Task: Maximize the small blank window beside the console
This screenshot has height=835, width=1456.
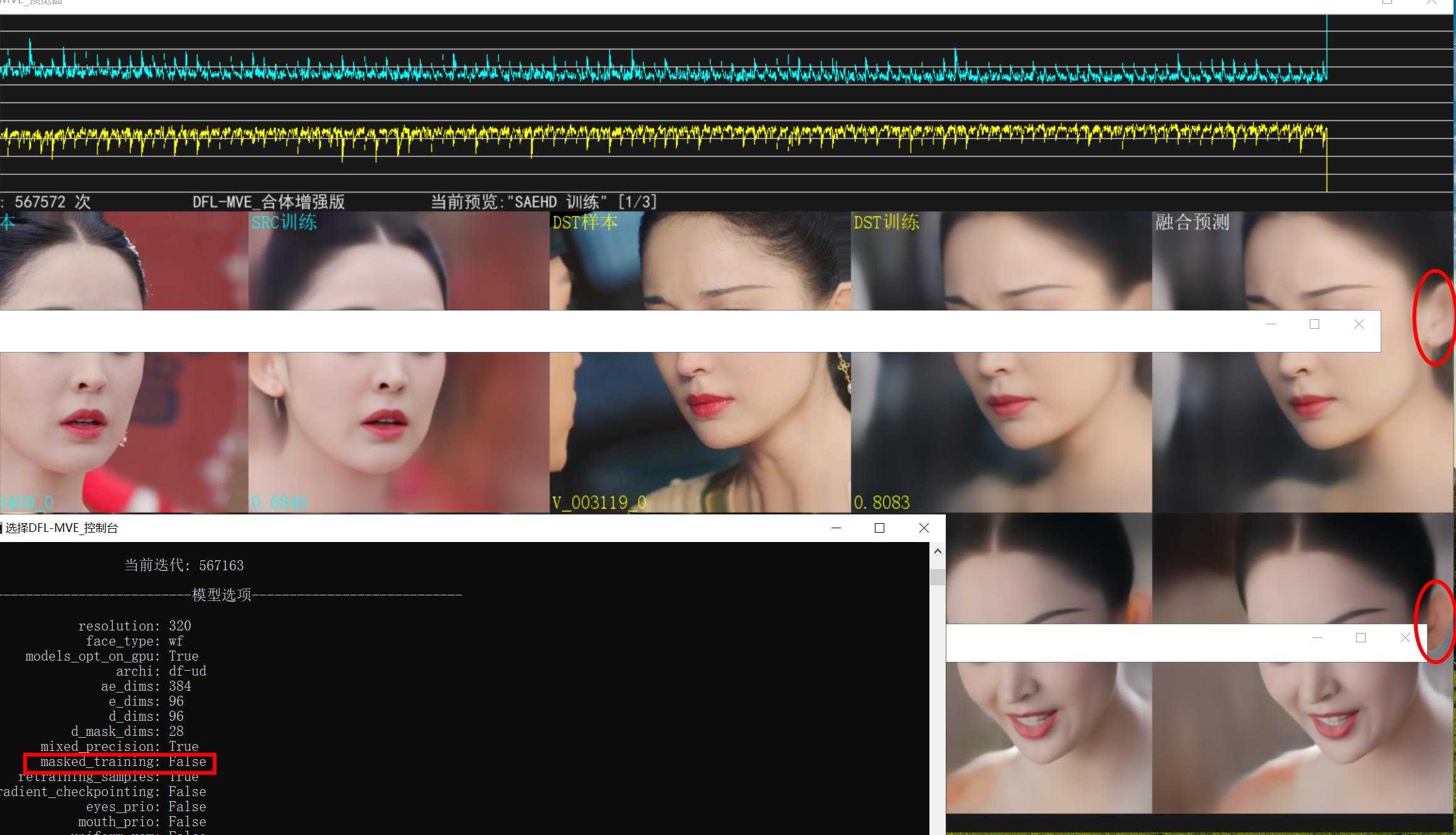Action: [x=1361, y=638]
